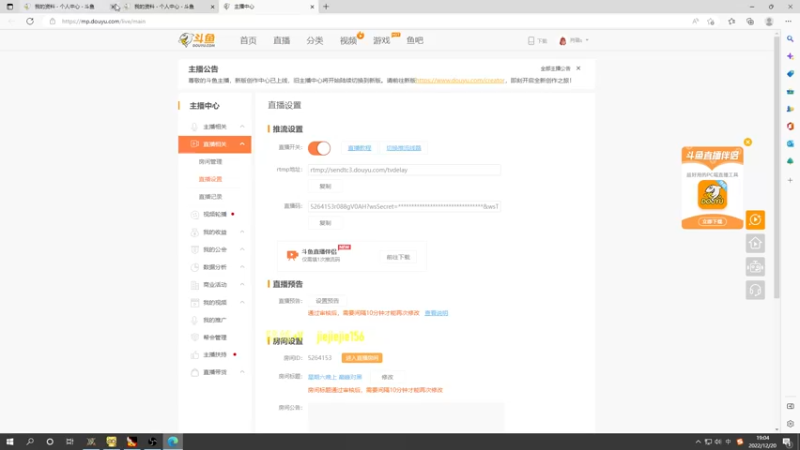Open the 游戏 nav item
This screenshot has width=800, height=450.
click(x=381, y=40)
